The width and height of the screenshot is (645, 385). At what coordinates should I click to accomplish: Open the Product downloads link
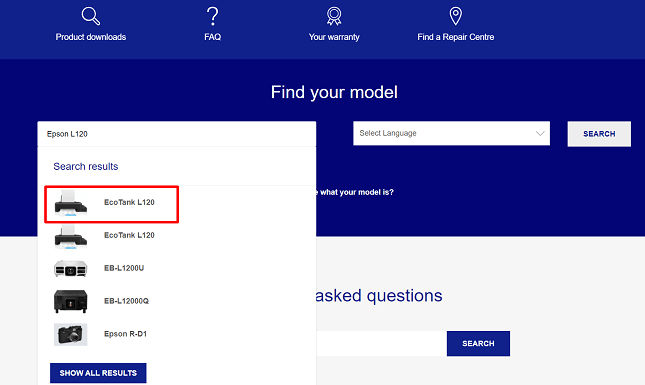click(x=91, y=37)
